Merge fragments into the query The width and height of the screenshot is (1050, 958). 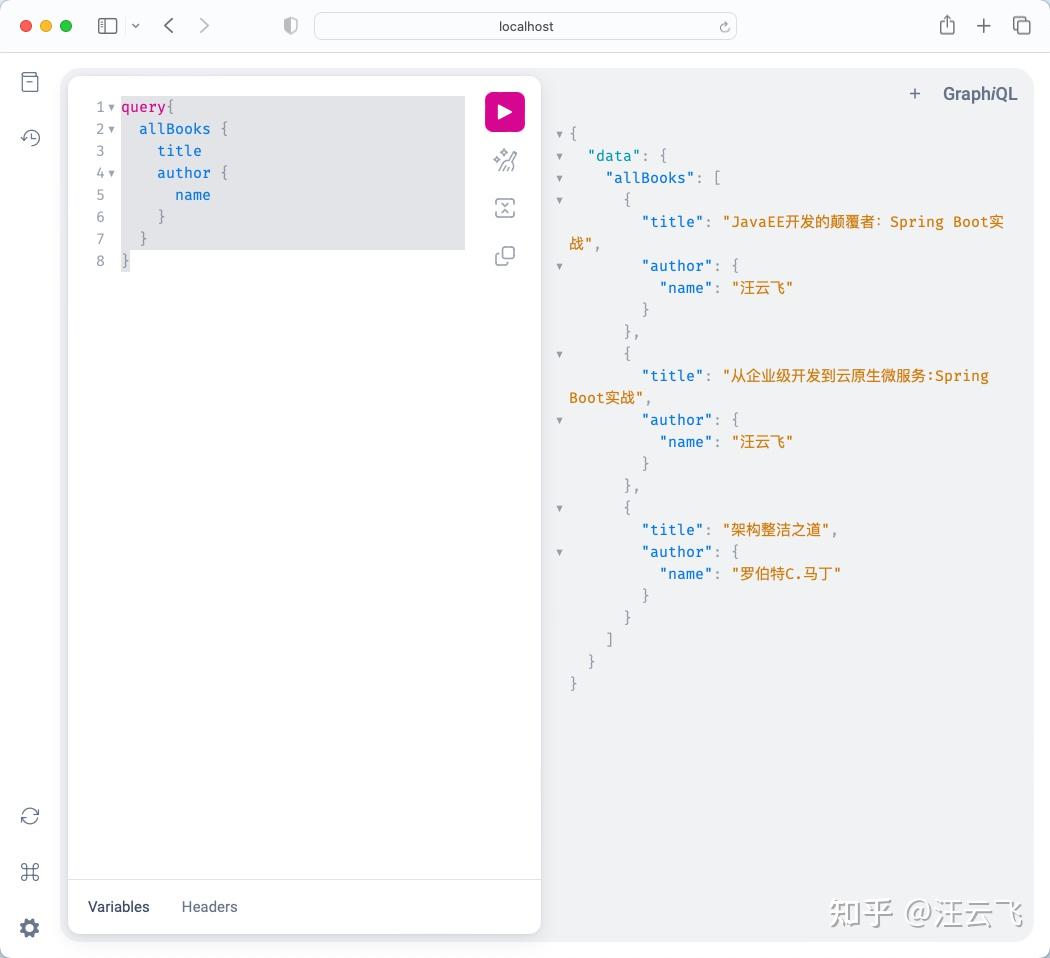(504, 208)
